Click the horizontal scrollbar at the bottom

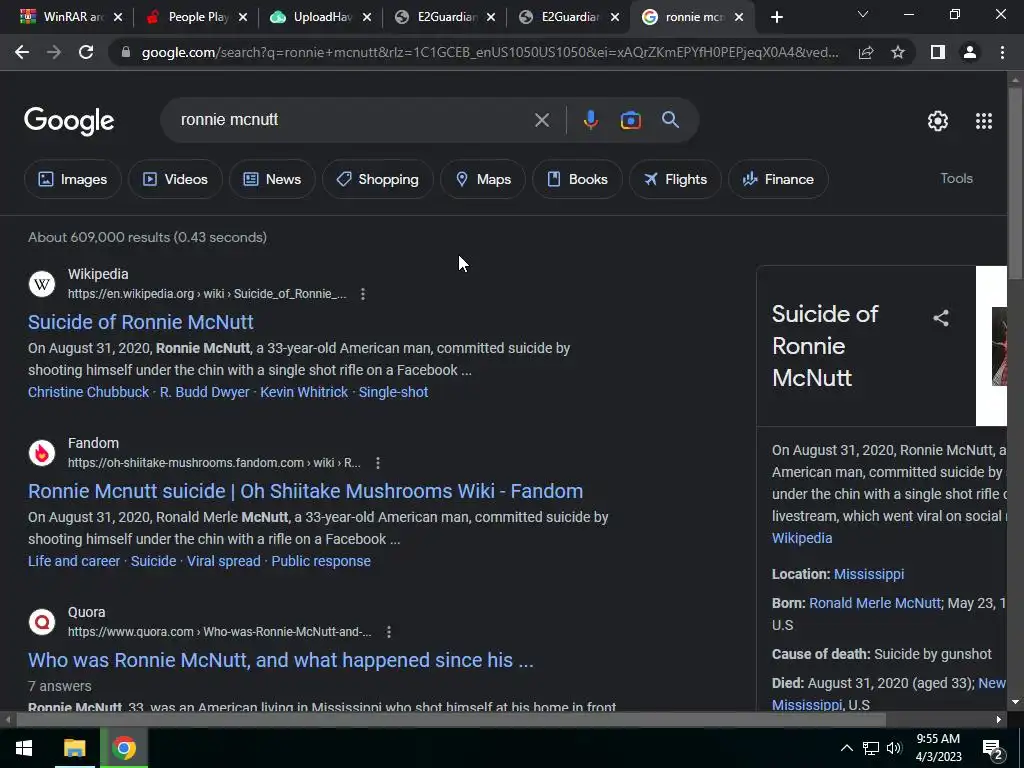tap(451, 720)
